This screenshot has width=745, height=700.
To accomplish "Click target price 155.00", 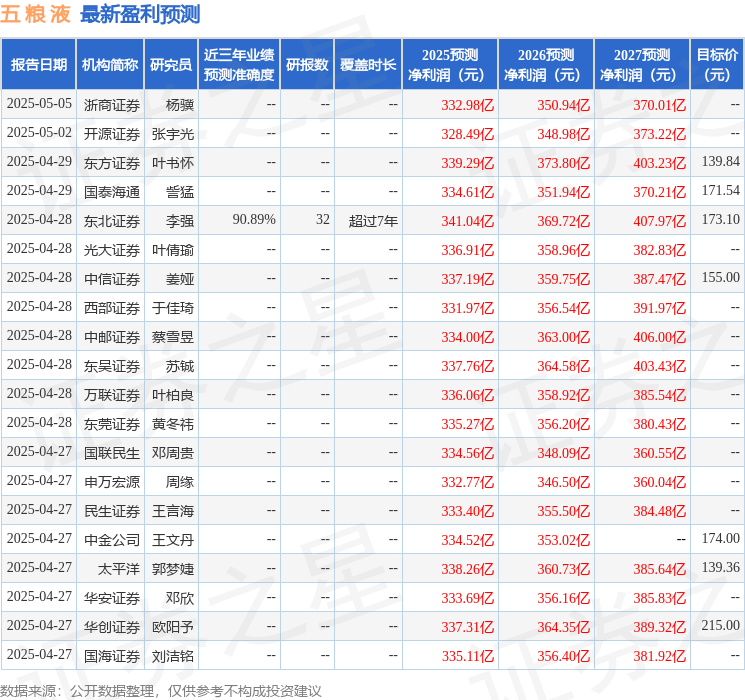I will point(721,277).
